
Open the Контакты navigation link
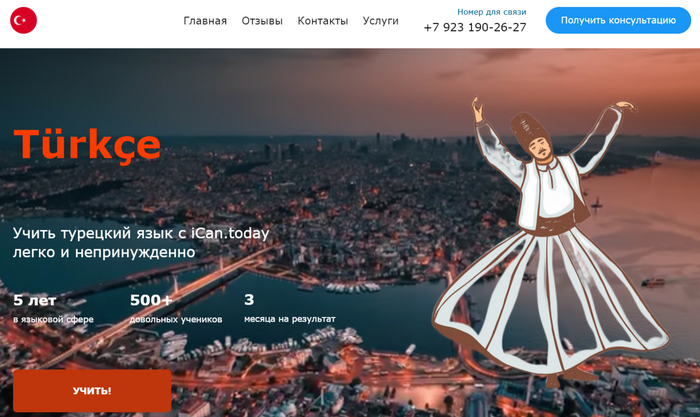(x=323, y=21)
